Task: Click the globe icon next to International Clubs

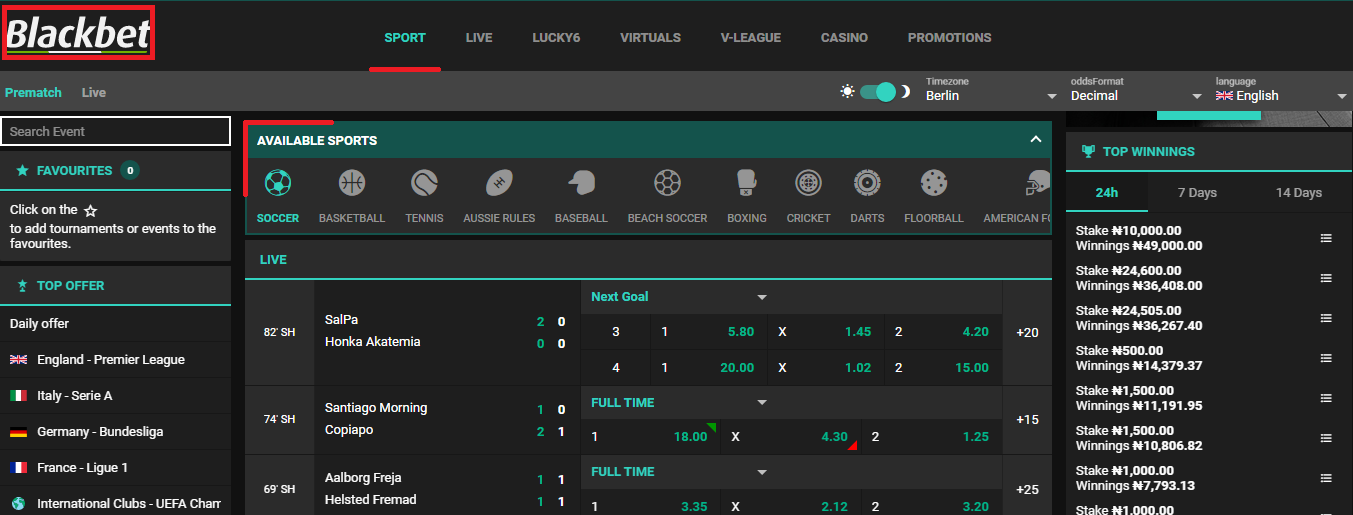Action: pos(18,504)
